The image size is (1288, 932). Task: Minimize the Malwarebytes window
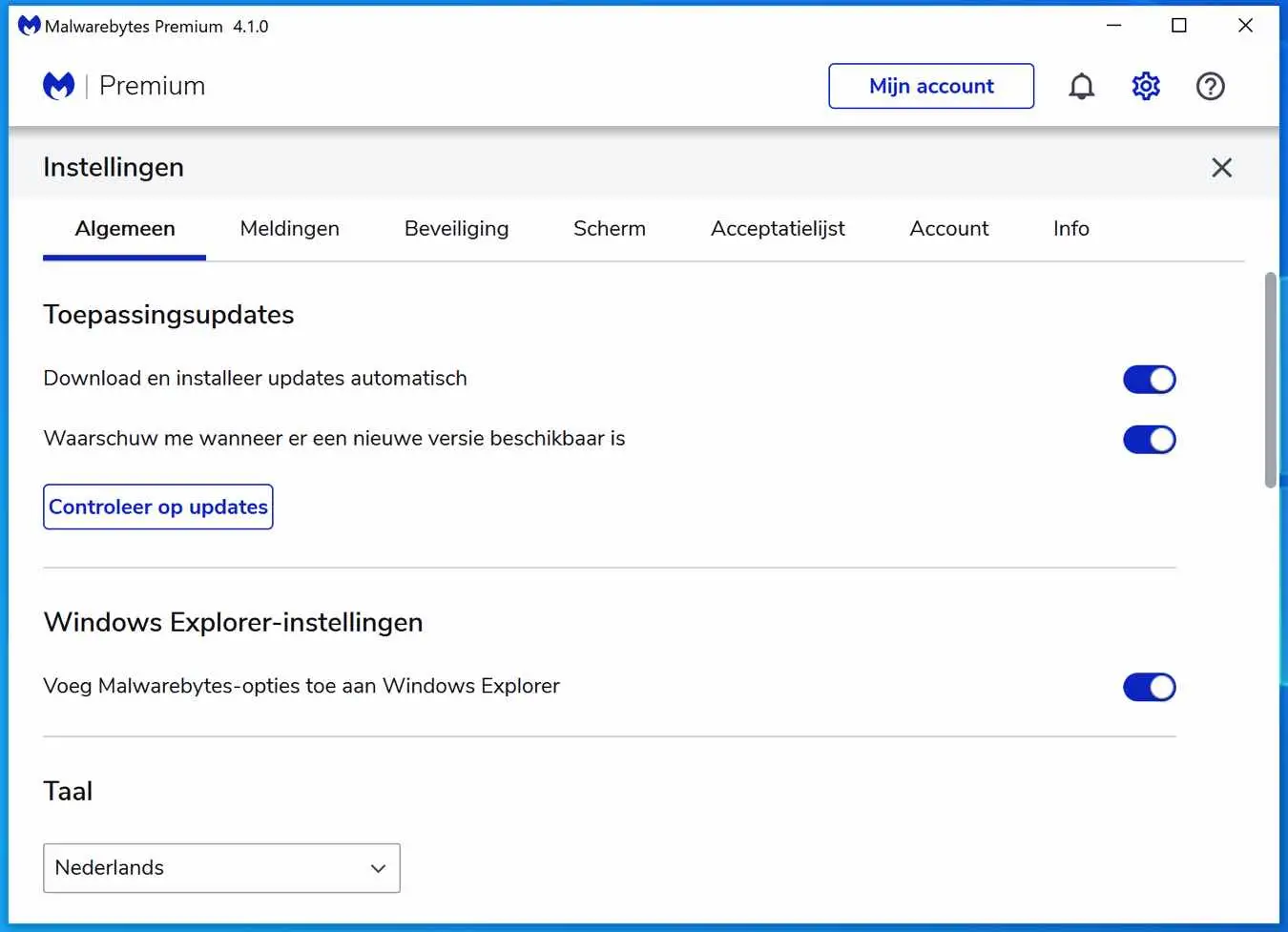coord(1113,26)
